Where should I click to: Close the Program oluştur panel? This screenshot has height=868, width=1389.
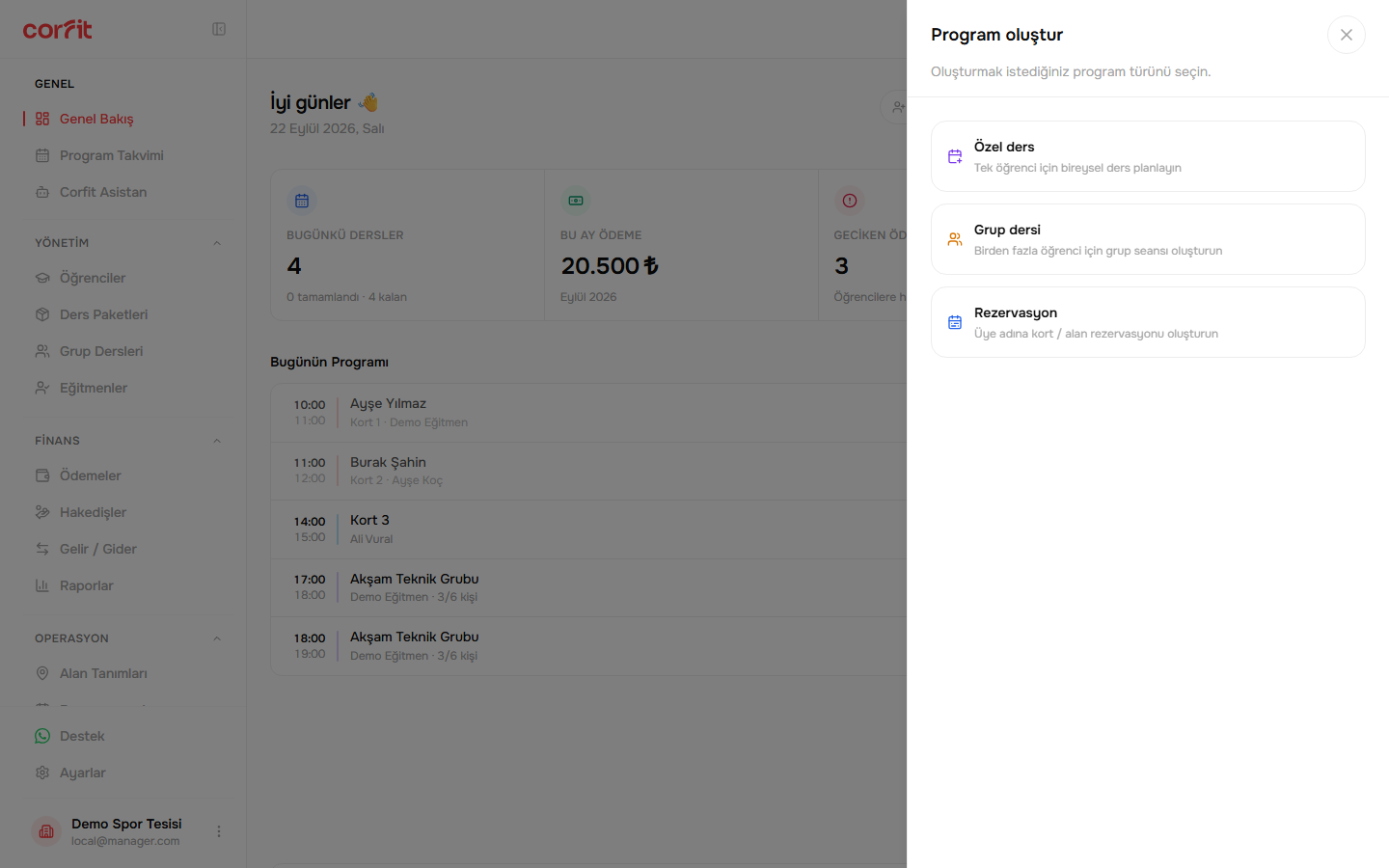(1347, 35)
